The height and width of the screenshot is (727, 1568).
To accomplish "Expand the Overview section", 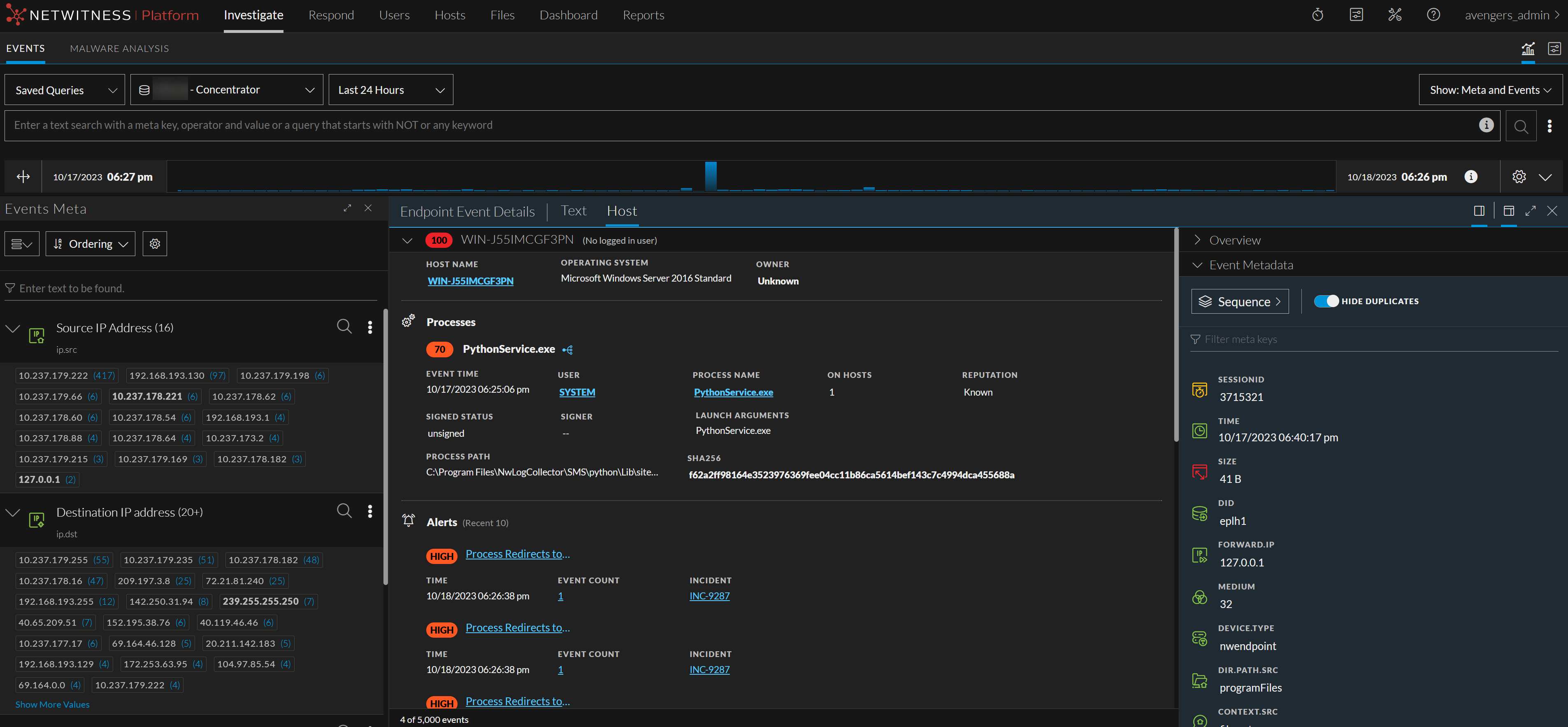I will tap(1234, 240).
